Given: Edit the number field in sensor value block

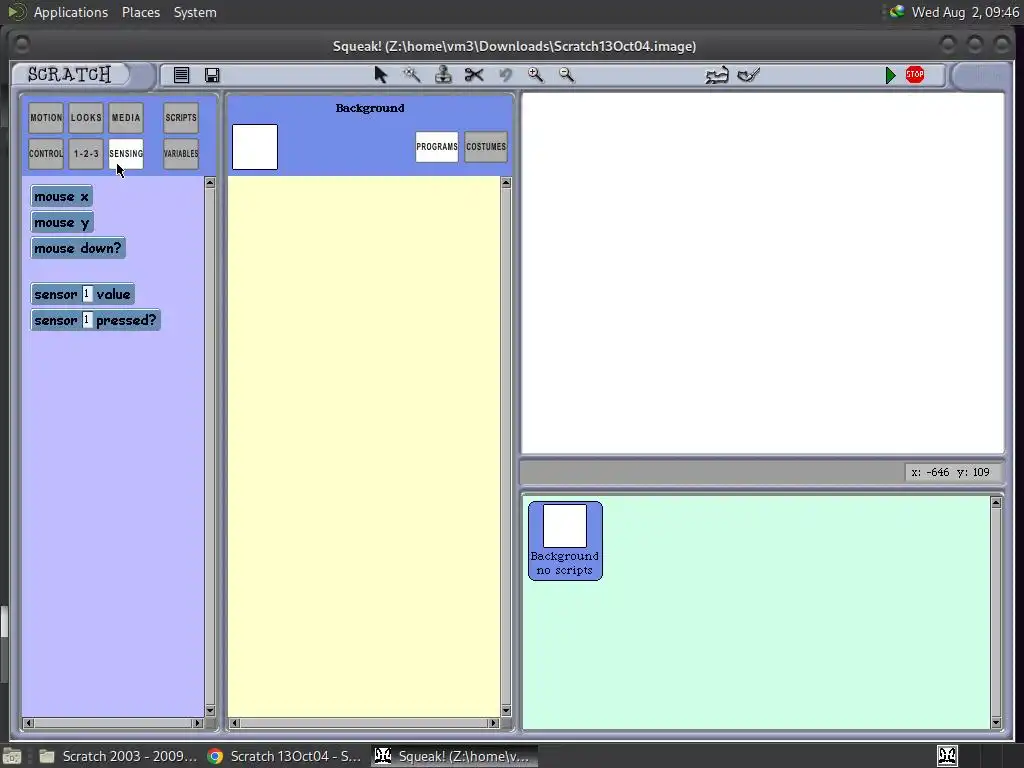Looking at the screenshot, I should coord(87,294).
